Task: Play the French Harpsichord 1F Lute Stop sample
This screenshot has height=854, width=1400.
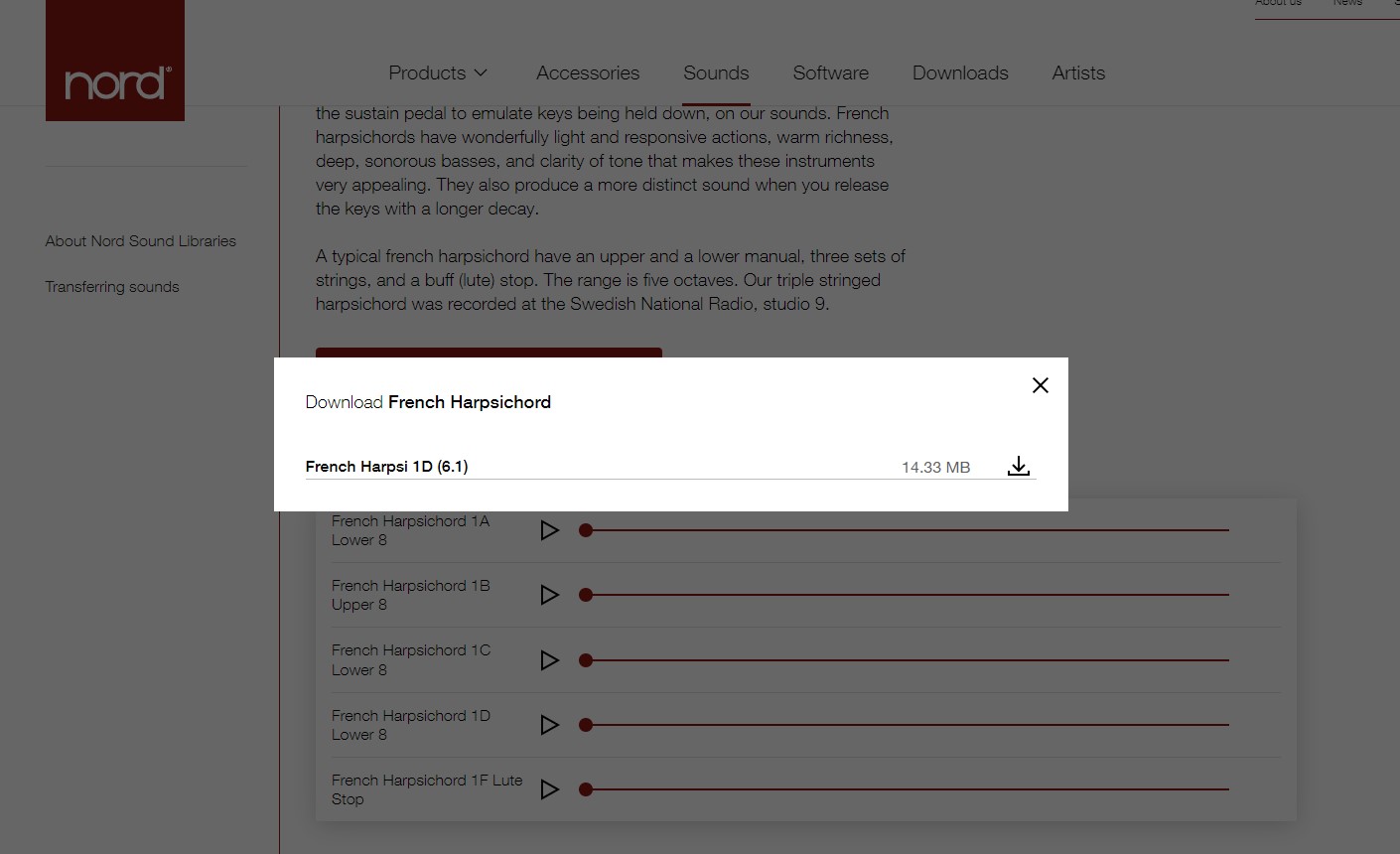Action: tap(549, 789)
